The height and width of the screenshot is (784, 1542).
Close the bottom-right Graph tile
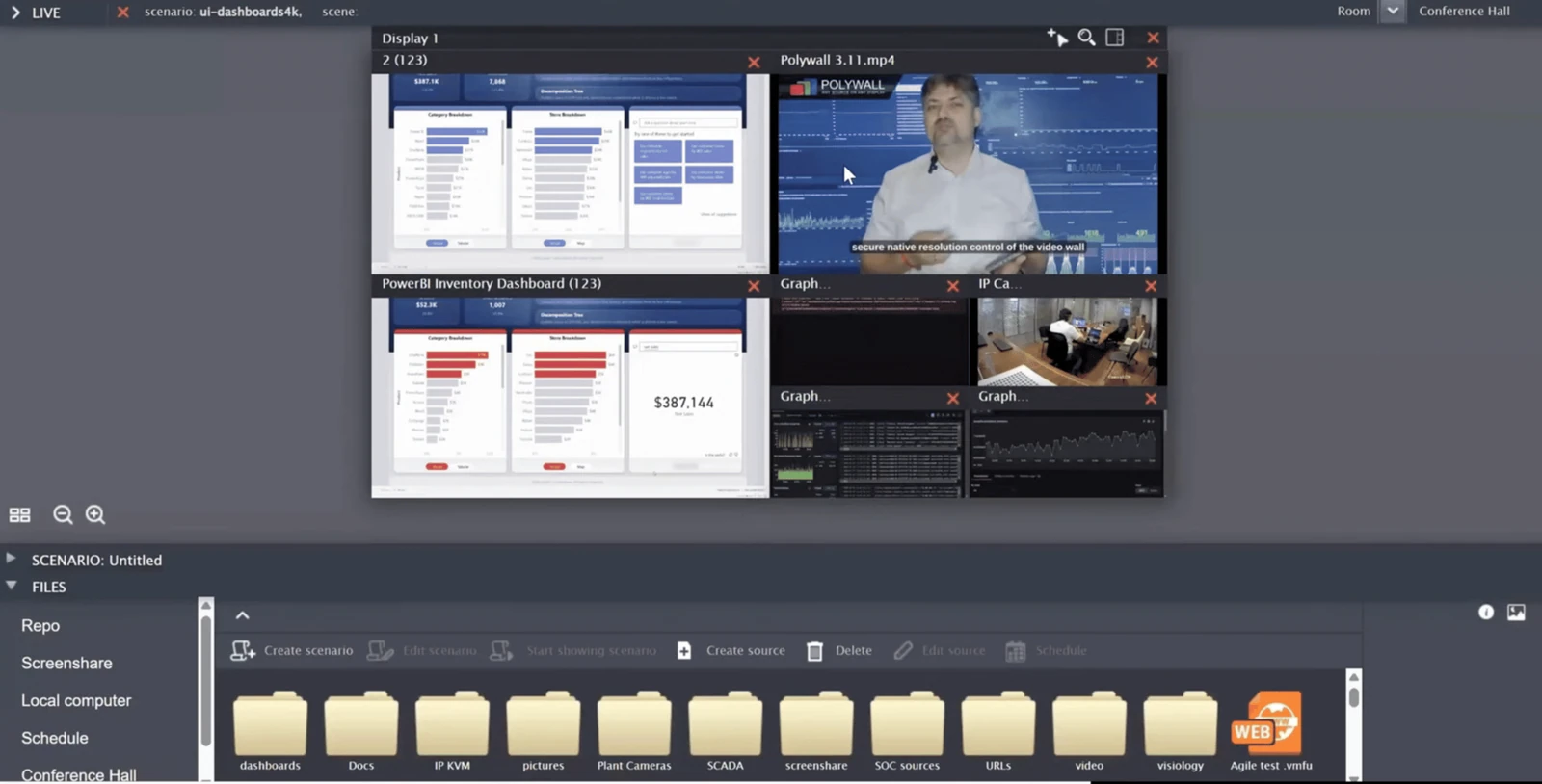coord(1151,398)
